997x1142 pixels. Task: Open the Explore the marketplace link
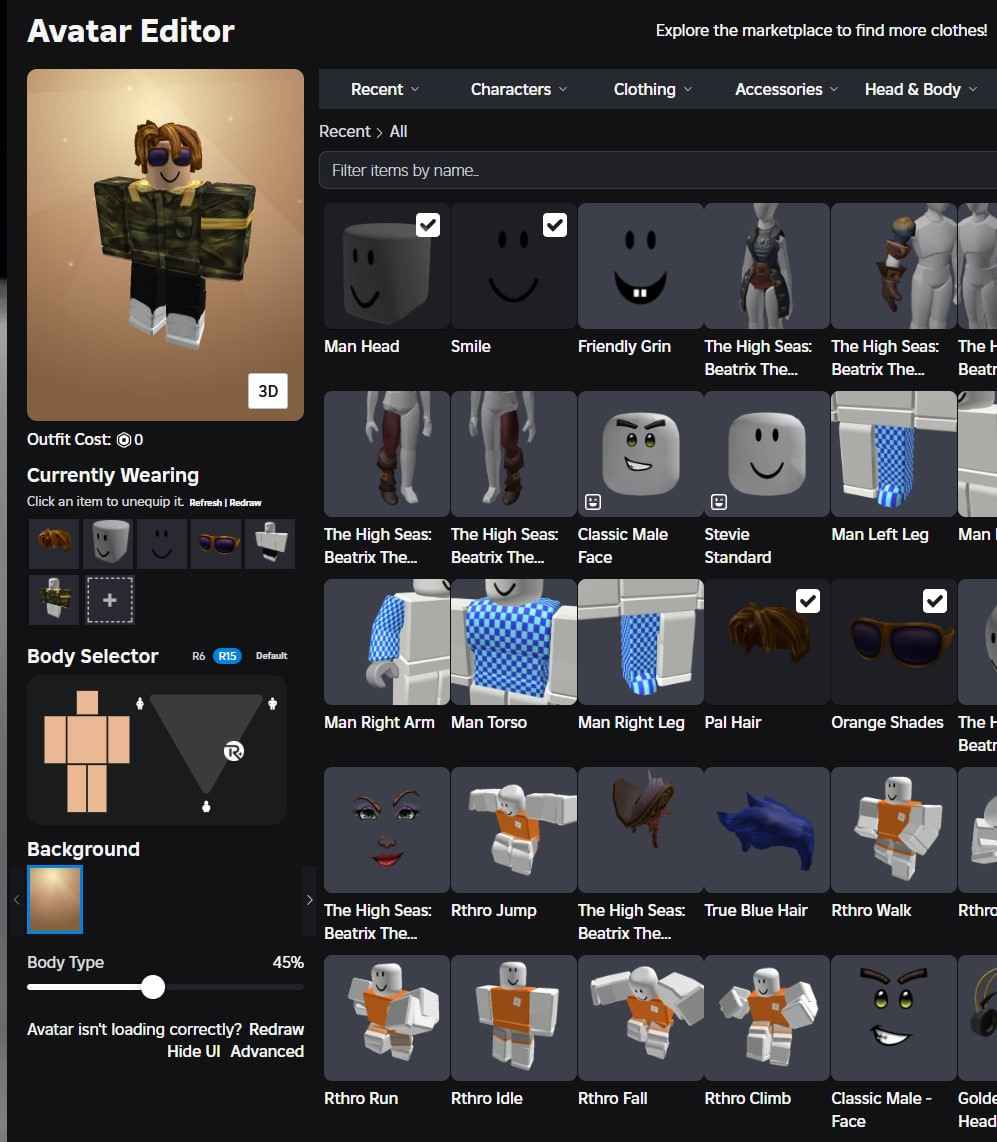[x=821, y=31]
